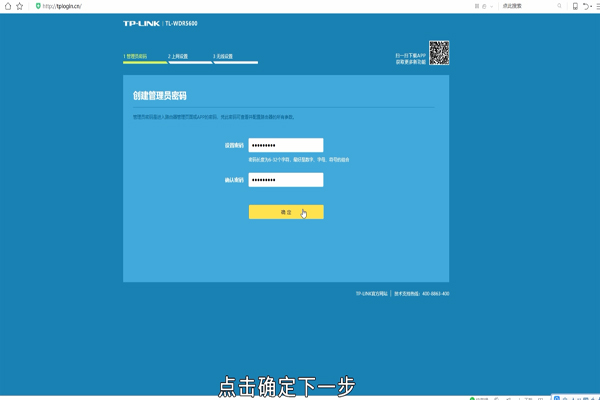The width and height of the screenshot is (600, 400).
Task: Click the password length hint text
Action: point(299,160)
